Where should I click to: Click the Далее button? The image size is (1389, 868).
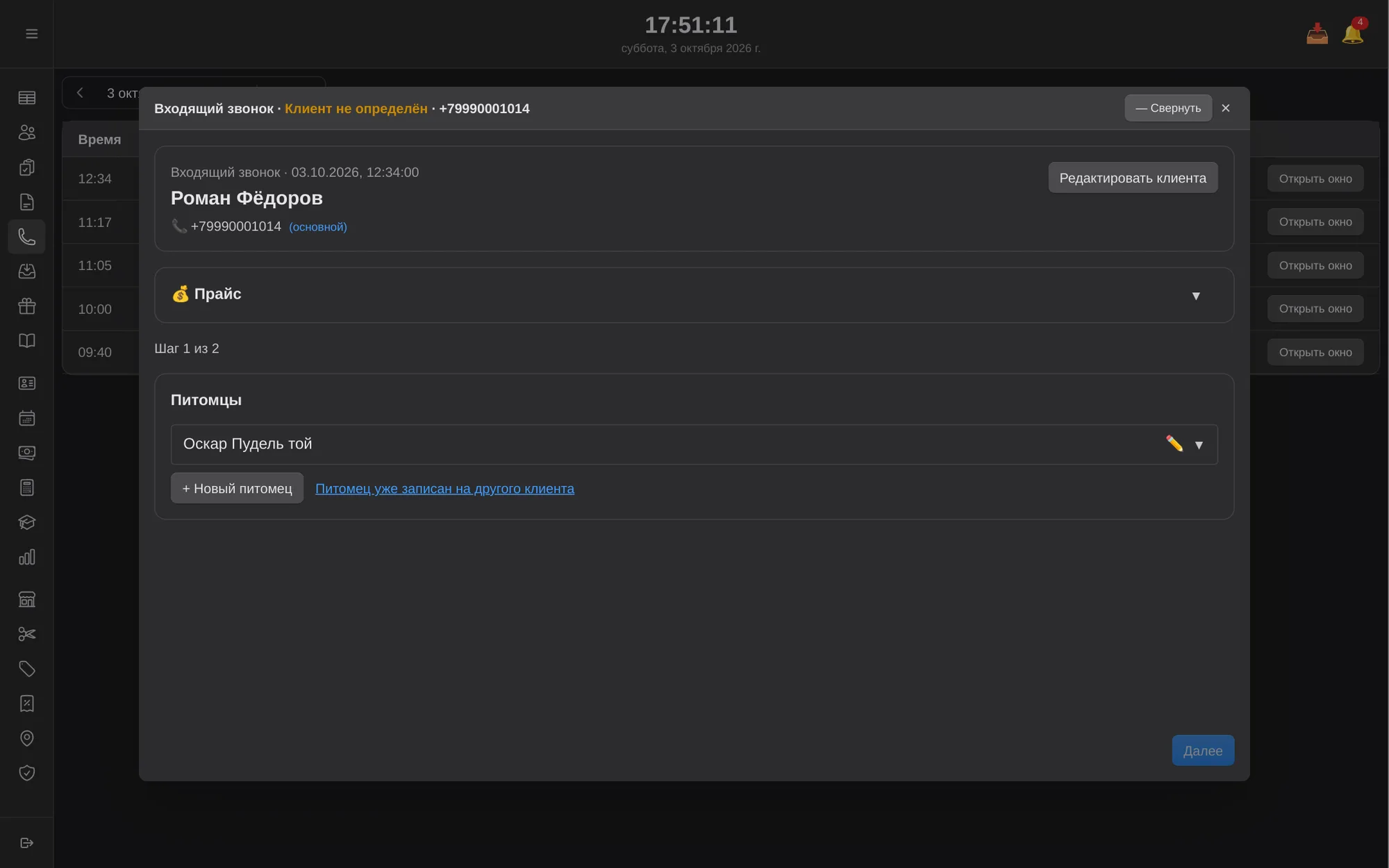1203,751
